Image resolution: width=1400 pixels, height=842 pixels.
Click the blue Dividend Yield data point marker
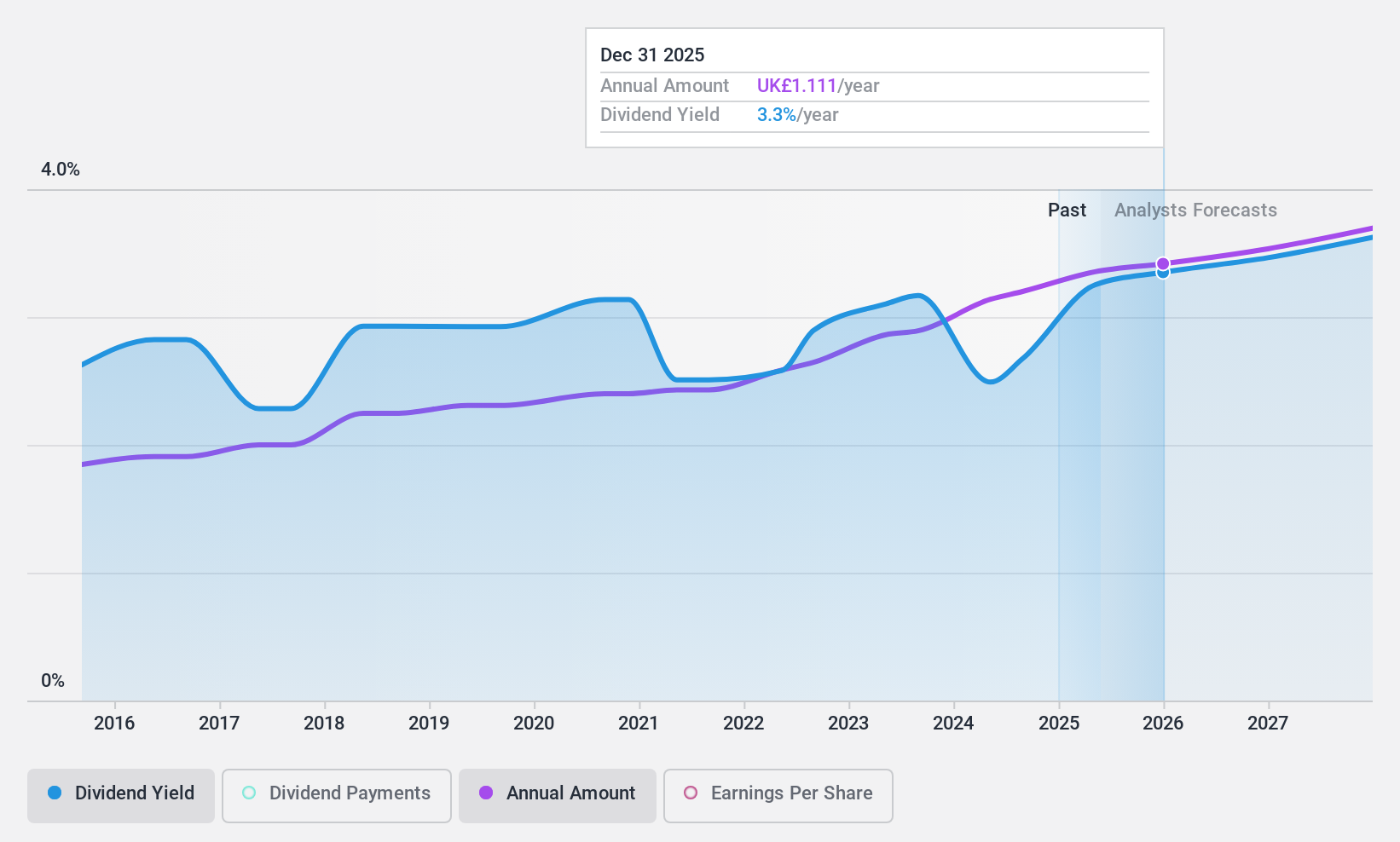[x=1163, y=274]
